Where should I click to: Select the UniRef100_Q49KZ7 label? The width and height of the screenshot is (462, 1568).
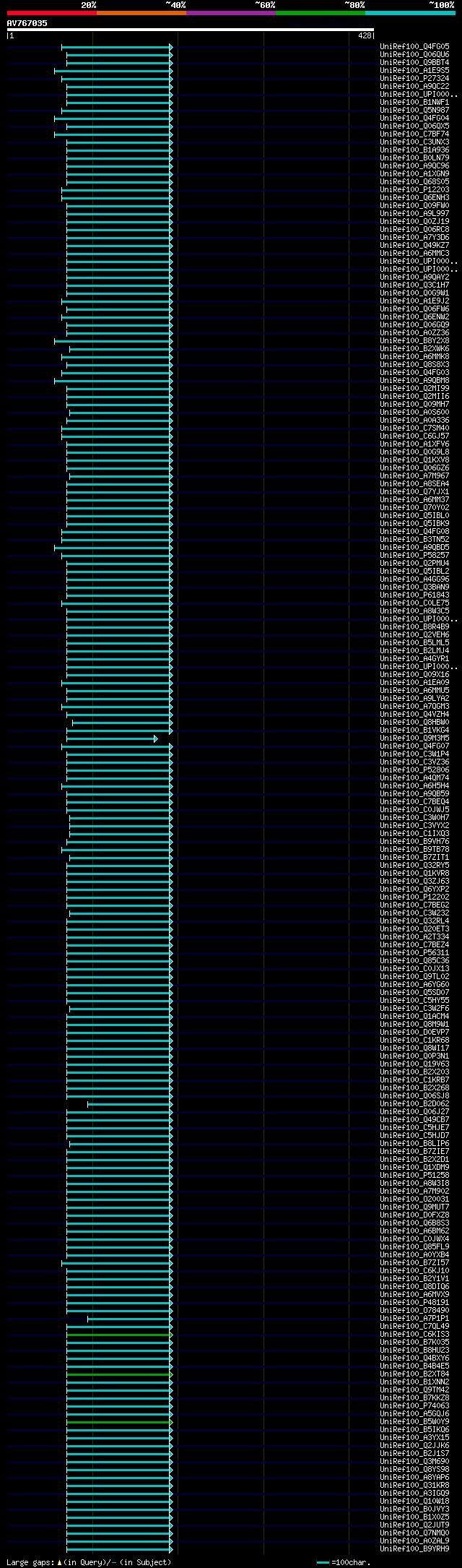(x=414, y=245)
